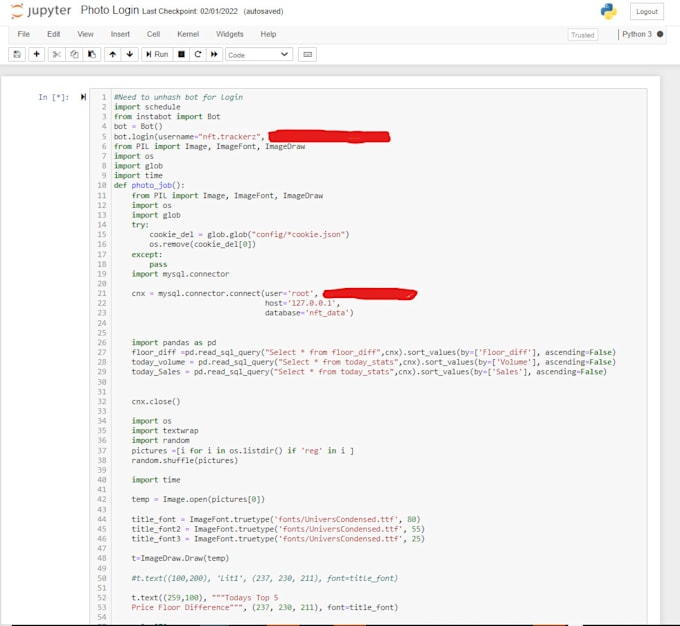Run the current cell
Image resolution: width=680 pixels, height=626 pixels.
point(157,54)
